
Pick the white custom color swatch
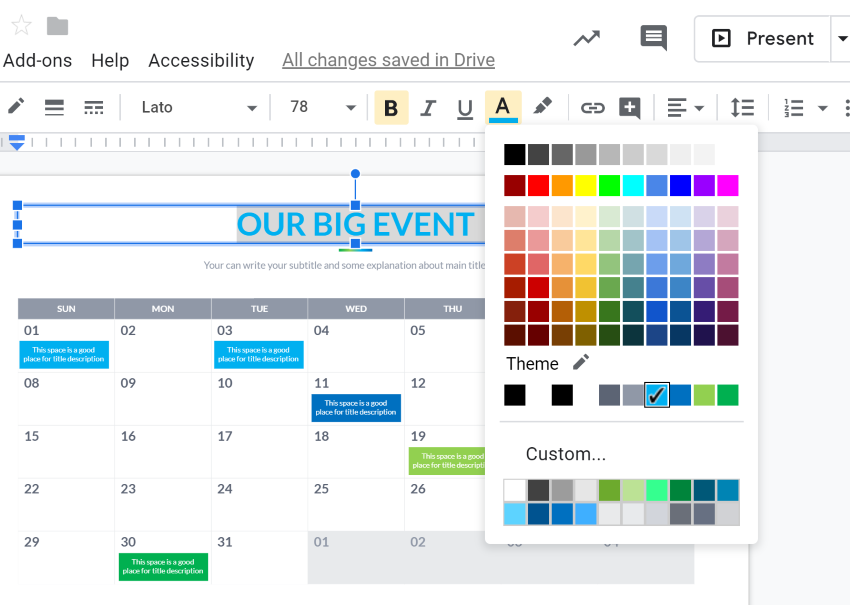point(514,490)
